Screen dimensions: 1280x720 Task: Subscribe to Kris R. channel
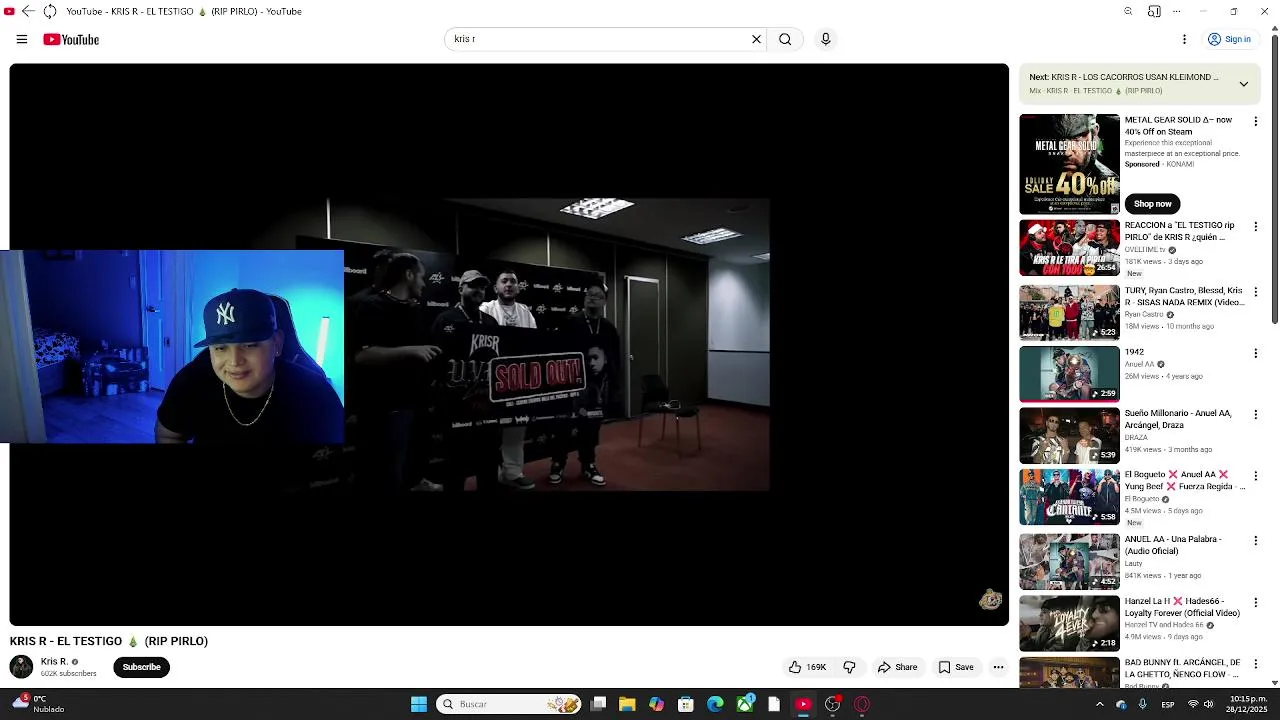click(x=141, y=667)
